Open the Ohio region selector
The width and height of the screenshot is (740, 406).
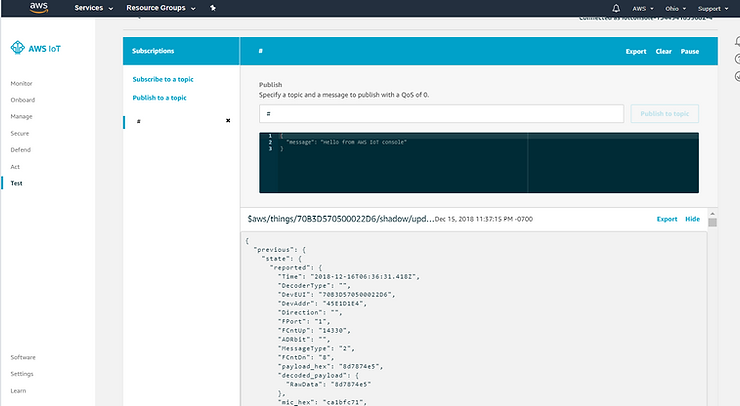coord(676,8)
